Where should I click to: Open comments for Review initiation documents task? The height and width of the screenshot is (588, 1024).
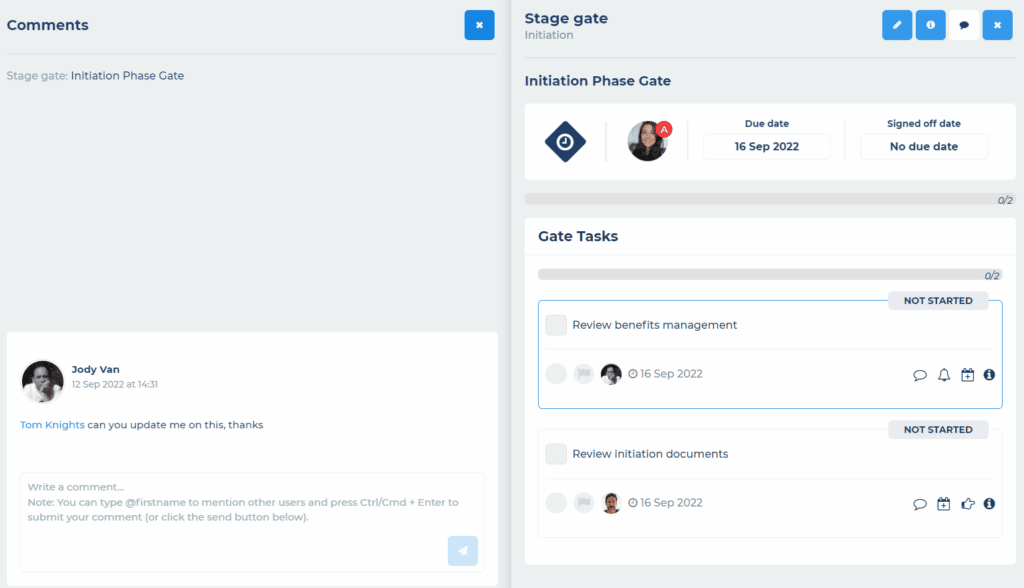pos(920,504)
